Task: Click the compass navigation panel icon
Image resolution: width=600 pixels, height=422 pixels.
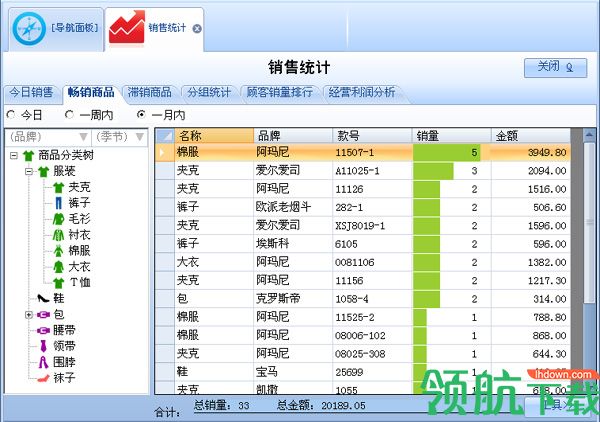Action: [x=29, y=29]
